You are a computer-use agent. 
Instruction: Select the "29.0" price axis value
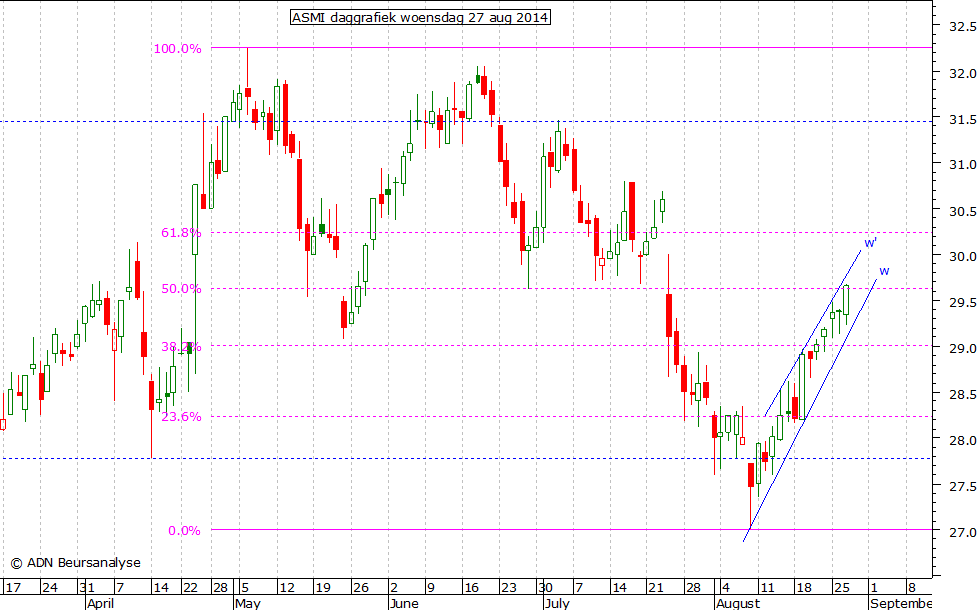click(x=962, y=348)
